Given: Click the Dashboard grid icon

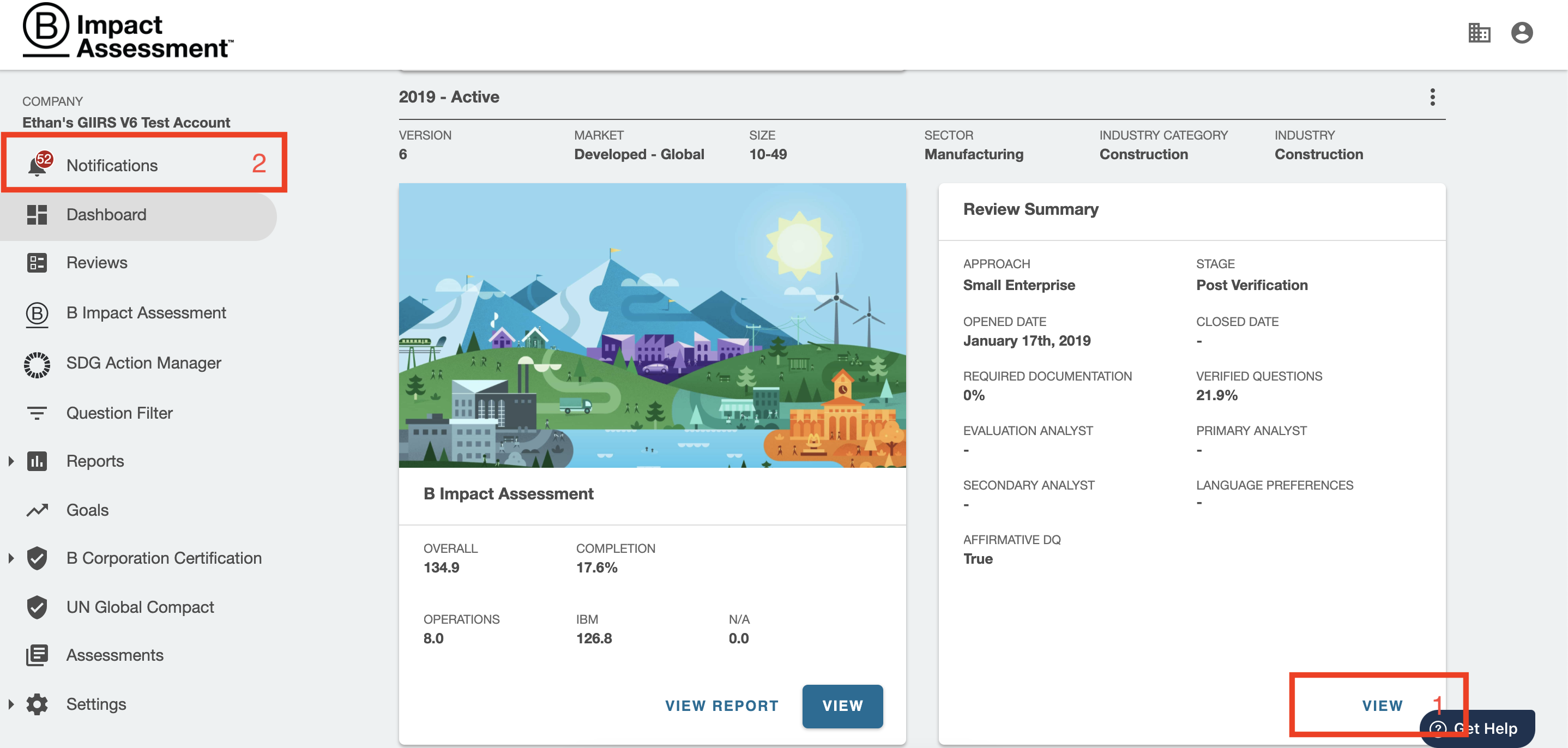Looking at the screenshot, I should click(37, 215).
